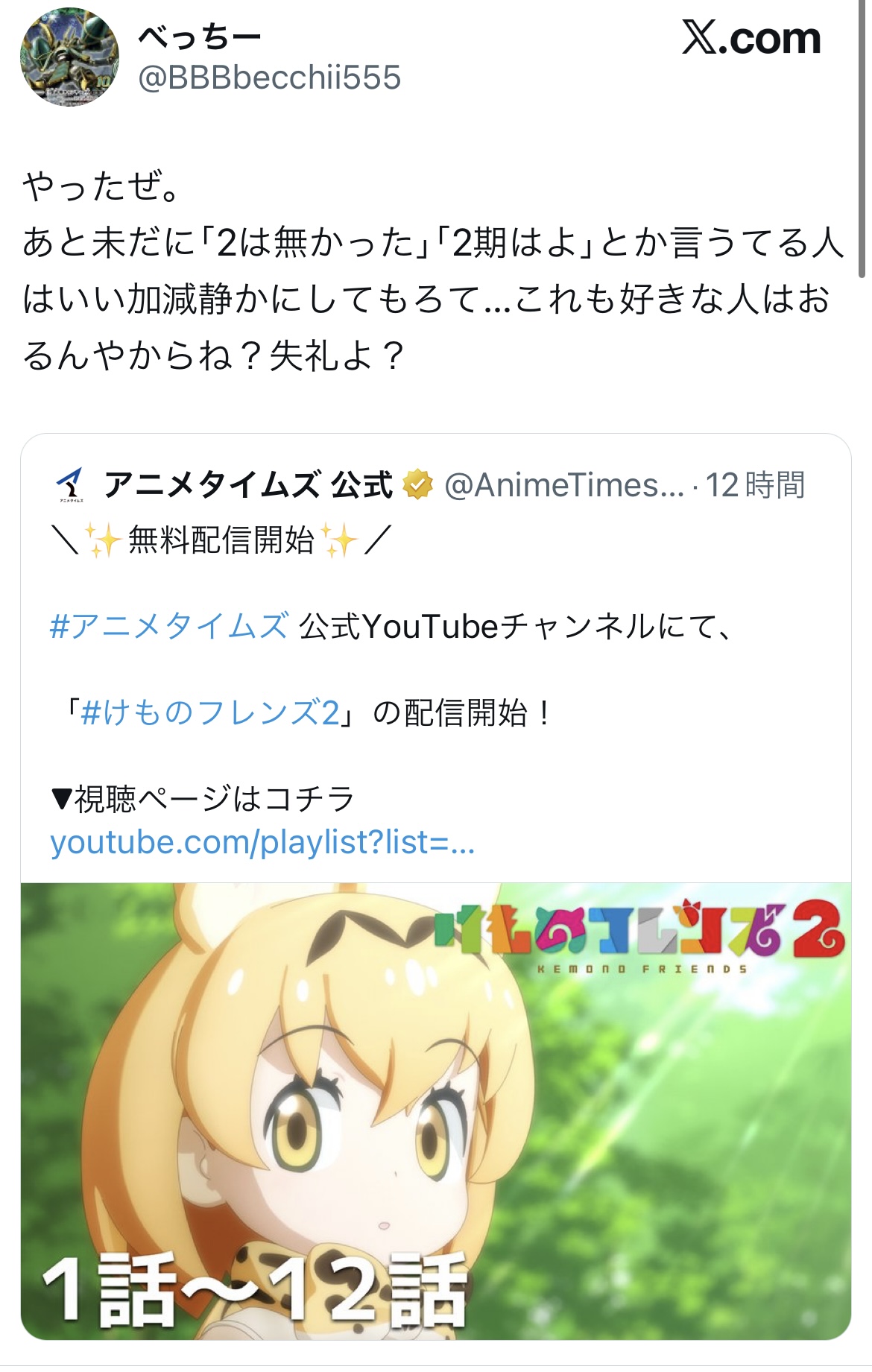Open the #アニメタイムズ hashtag
The image size is (872, 1372).
point(168,626)
